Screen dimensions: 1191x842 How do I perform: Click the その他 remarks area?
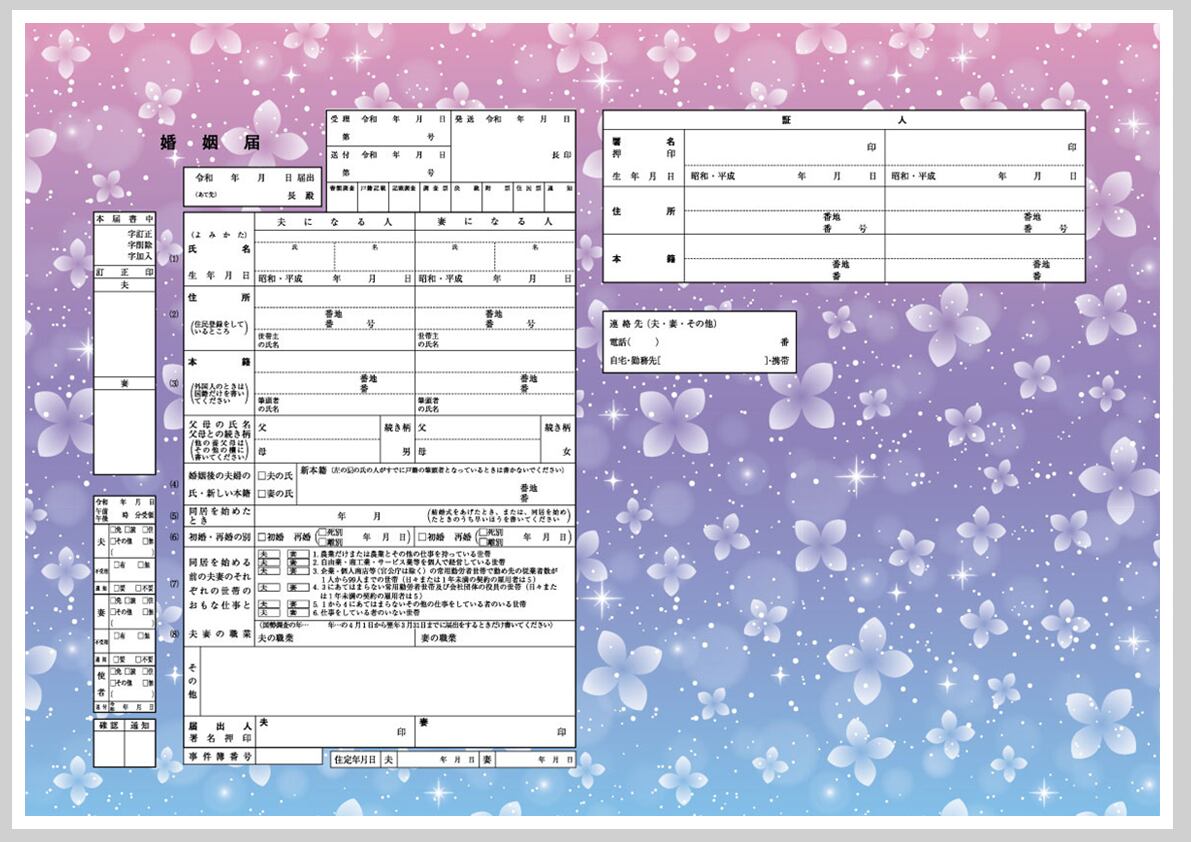387,681
